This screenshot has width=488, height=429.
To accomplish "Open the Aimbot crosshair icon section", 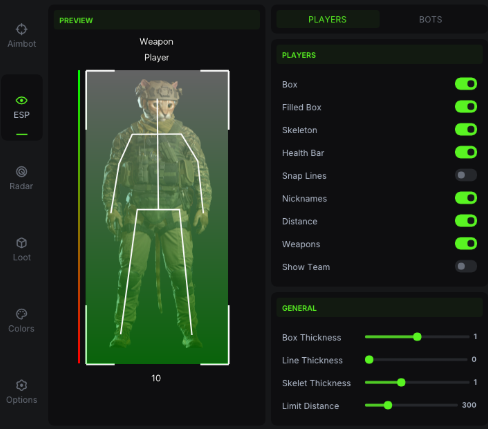I will pos(22,29).
